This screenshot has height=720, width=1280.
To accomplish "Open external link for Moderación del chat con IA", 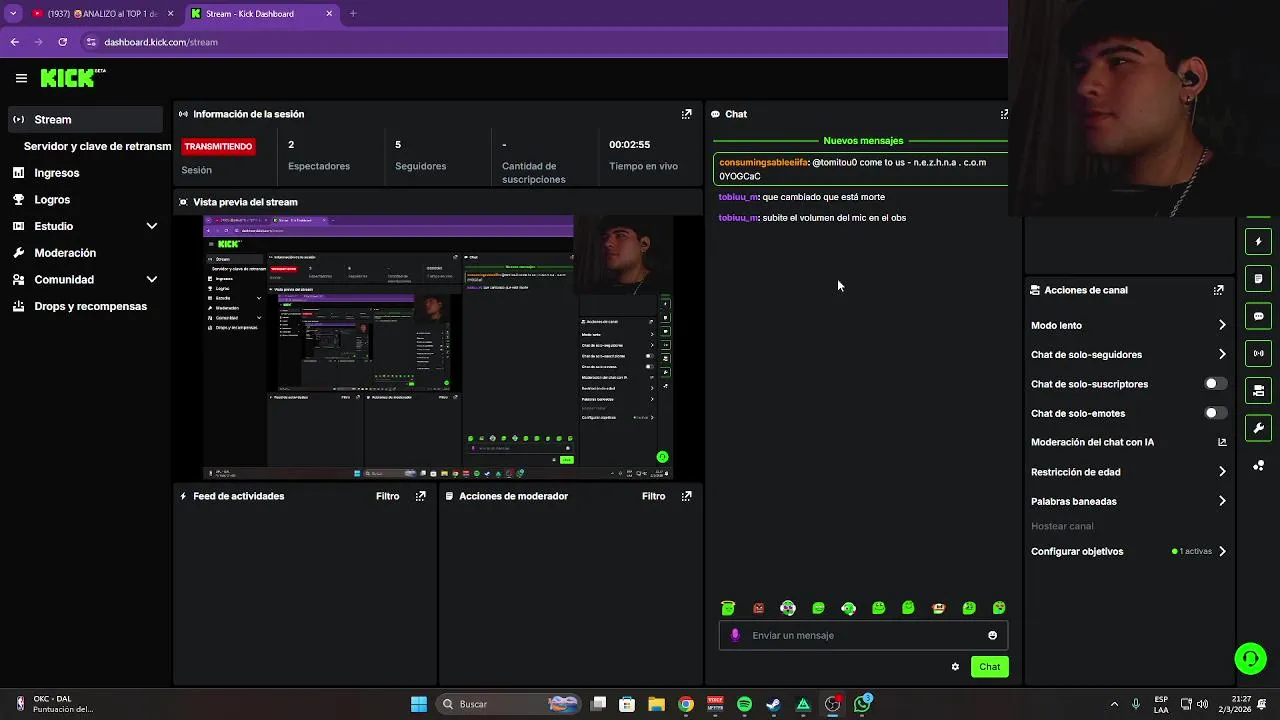I will [x=1222, y=442].
